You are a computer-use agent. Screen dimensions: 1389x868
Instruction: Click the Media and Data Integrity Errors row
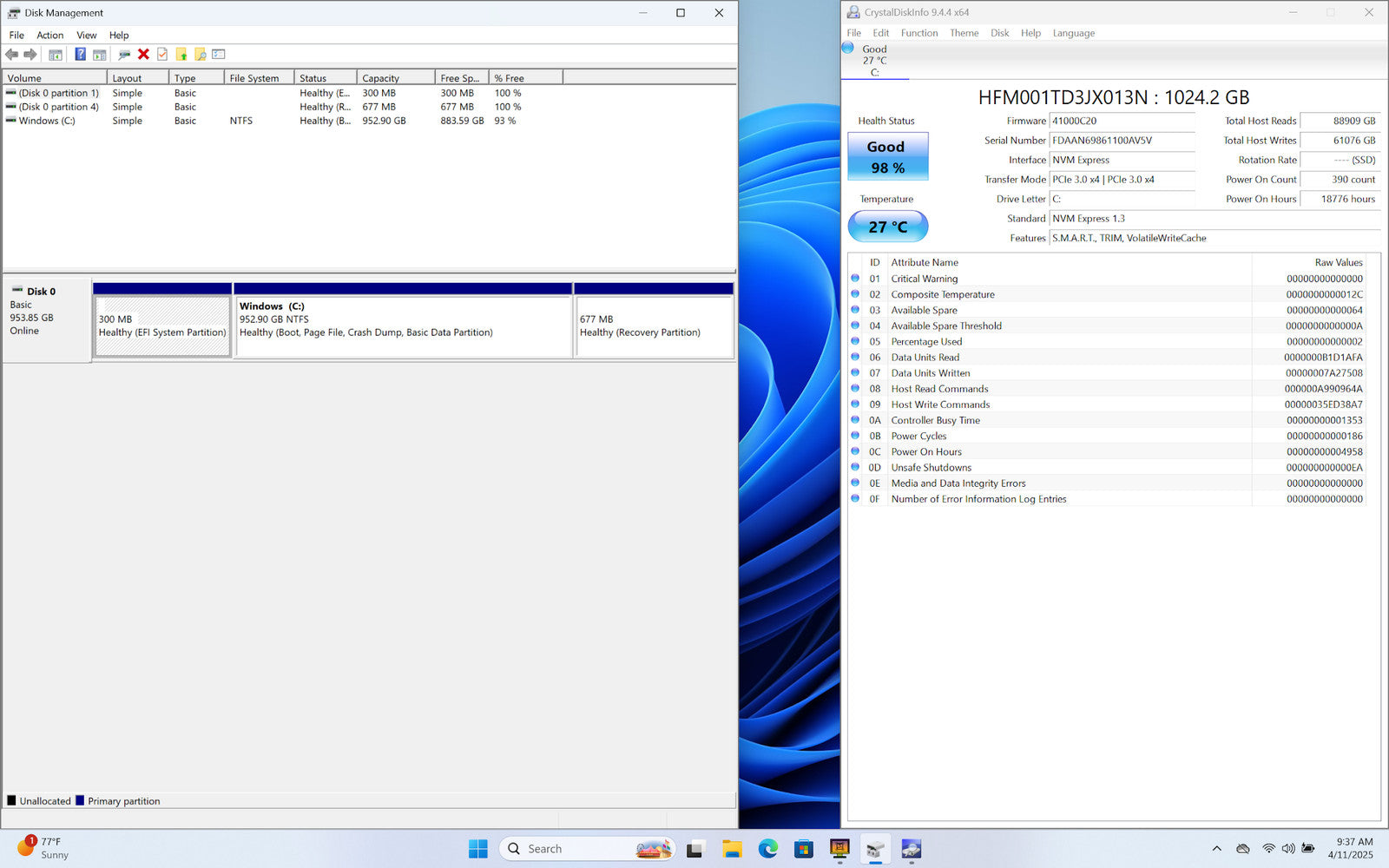(x=1107, y=483)
